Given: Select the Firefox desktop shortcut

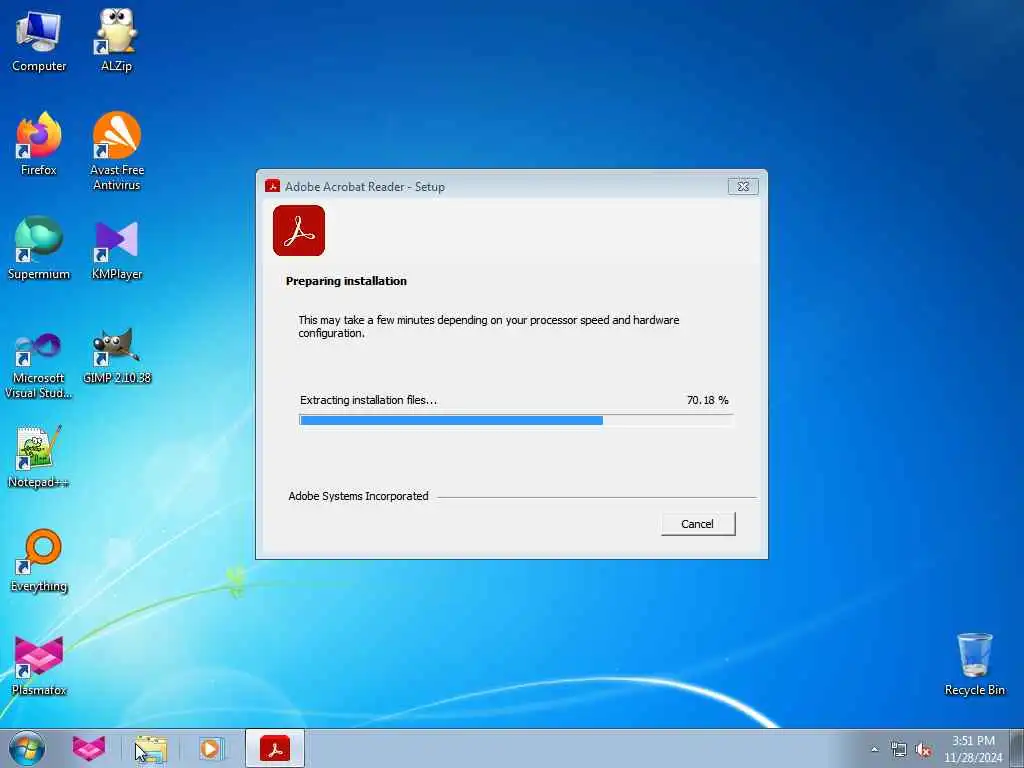Looking at the screenshot, I should click(x=39, y=144).
